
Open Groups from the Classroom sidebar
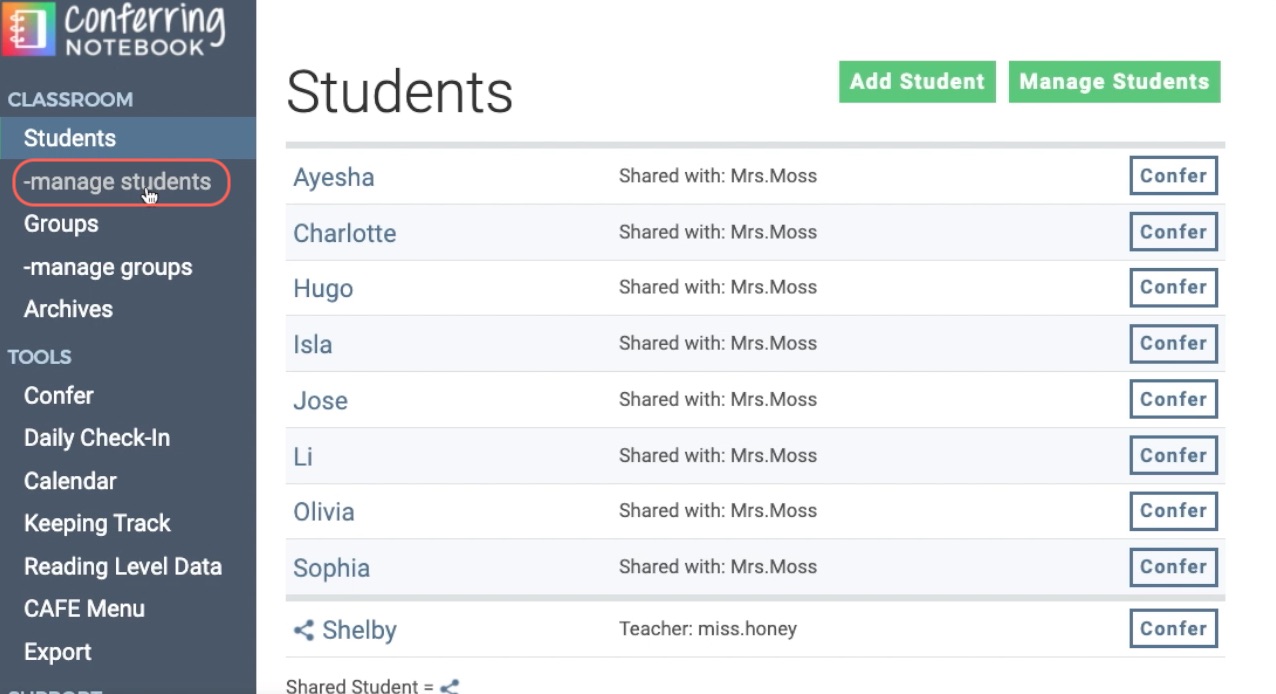click(60, 224)
